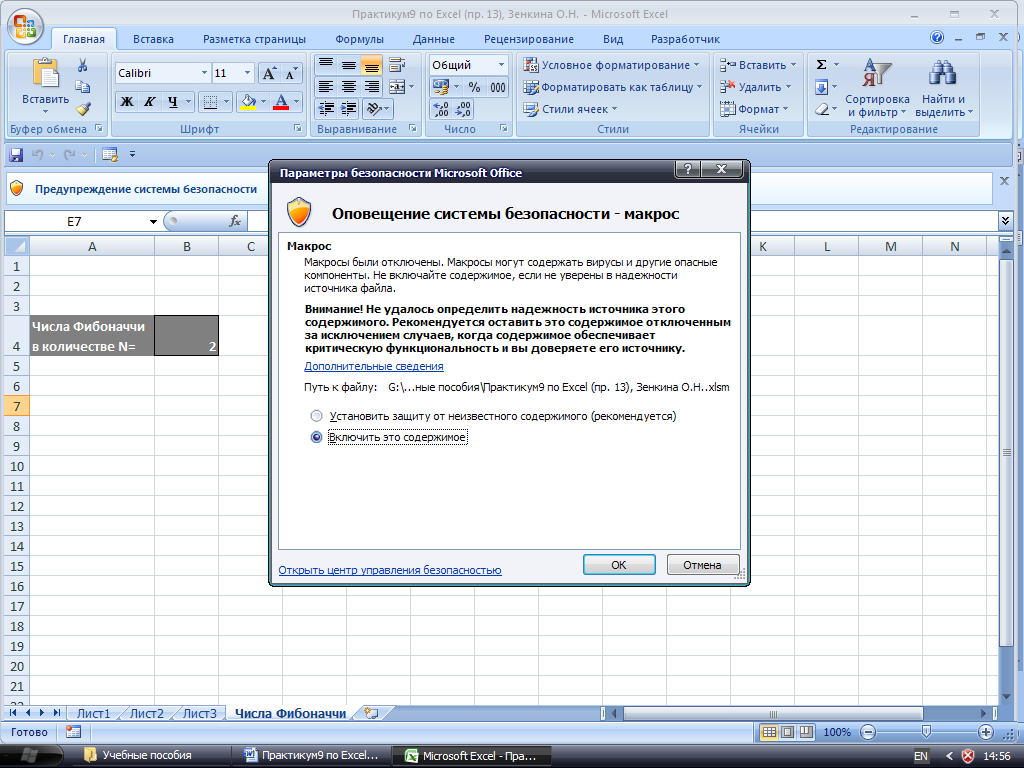Select 'Включить это содержимое' radio button
1024x768 pixels.
click(316, 437)
